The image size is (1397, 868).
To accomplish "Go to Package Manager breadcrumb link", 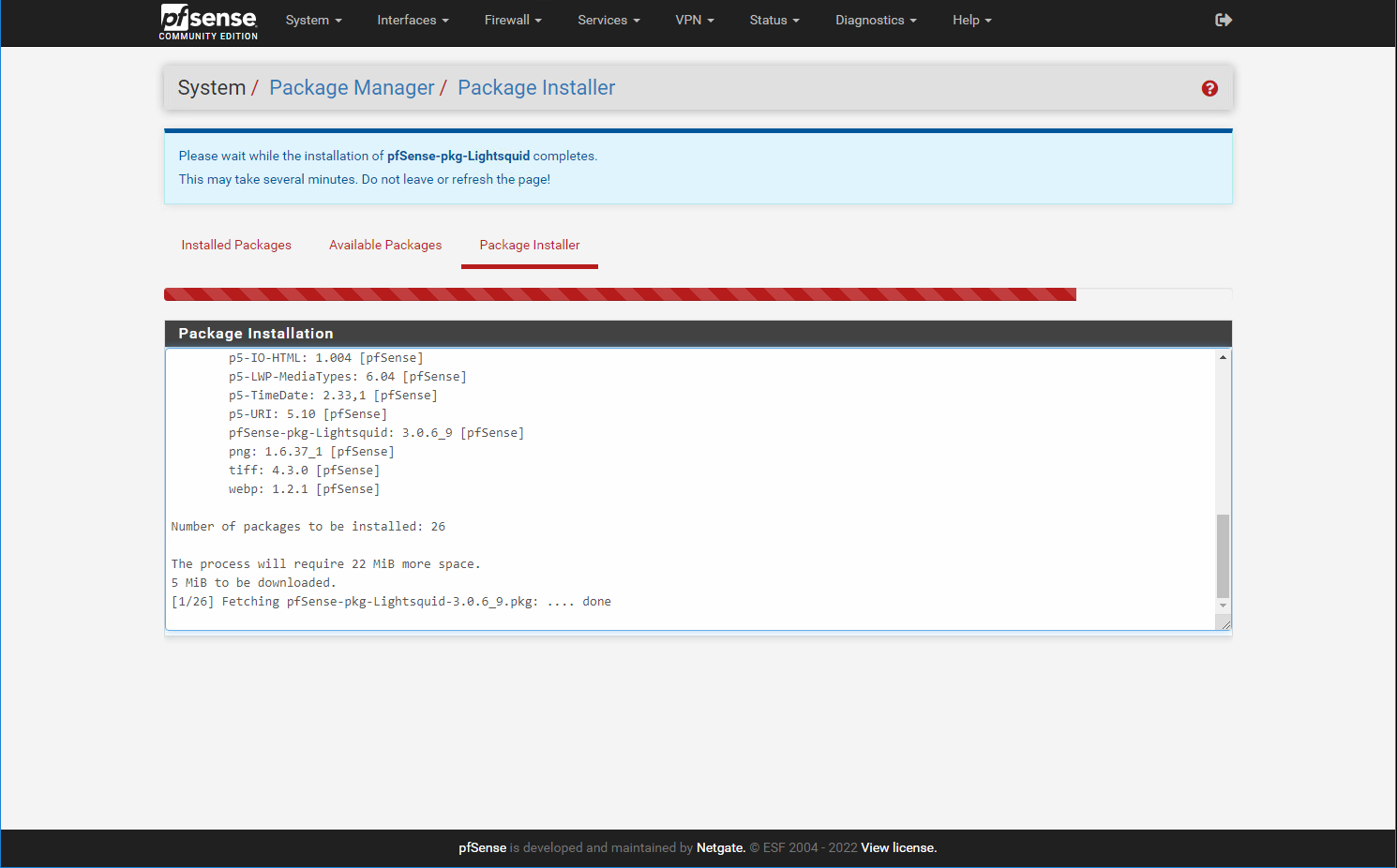I will click(352, 87).
